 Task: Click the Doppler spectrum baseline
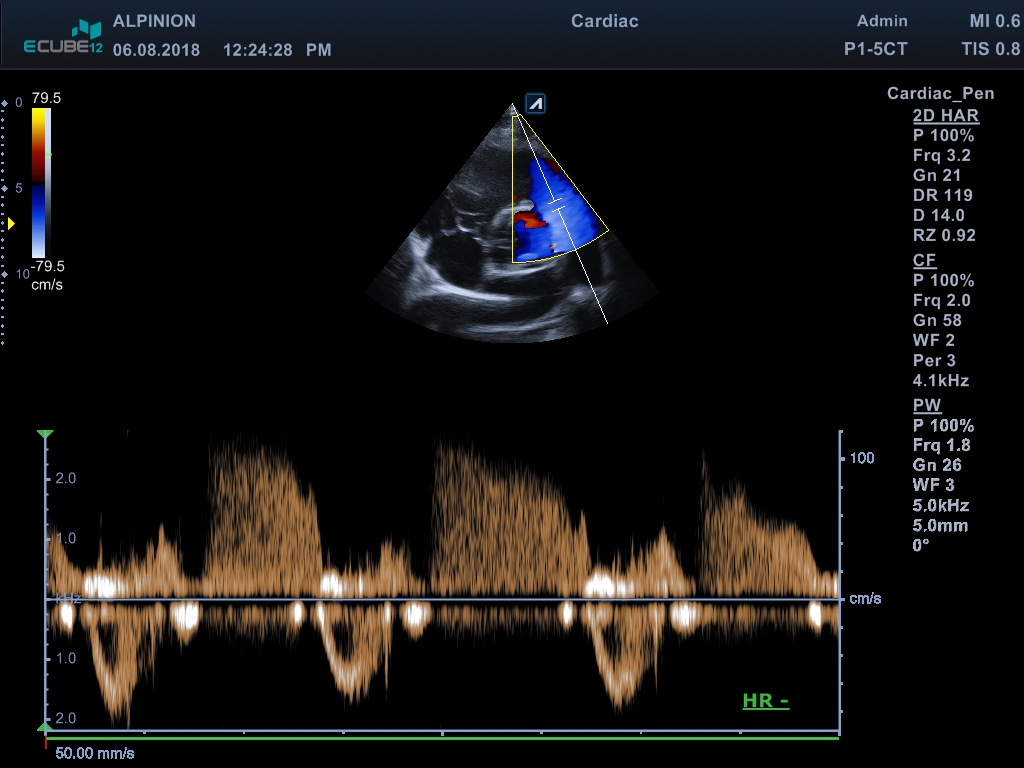click(440, 599)
